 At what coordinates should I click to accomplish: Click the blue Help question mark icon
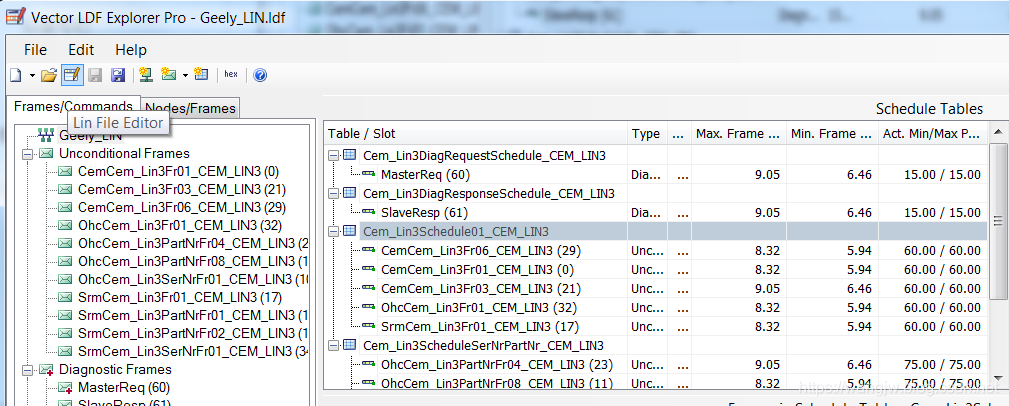pos(260,75)
